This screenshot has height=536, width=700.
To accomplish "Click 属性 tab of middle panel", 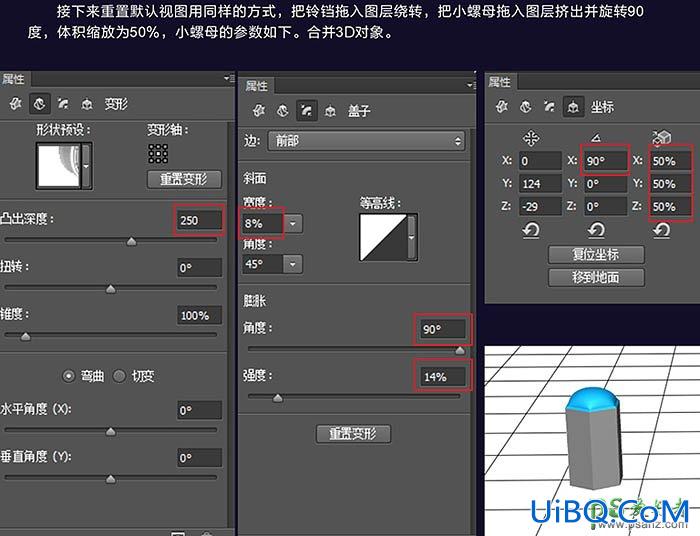I will pos(256,85).
